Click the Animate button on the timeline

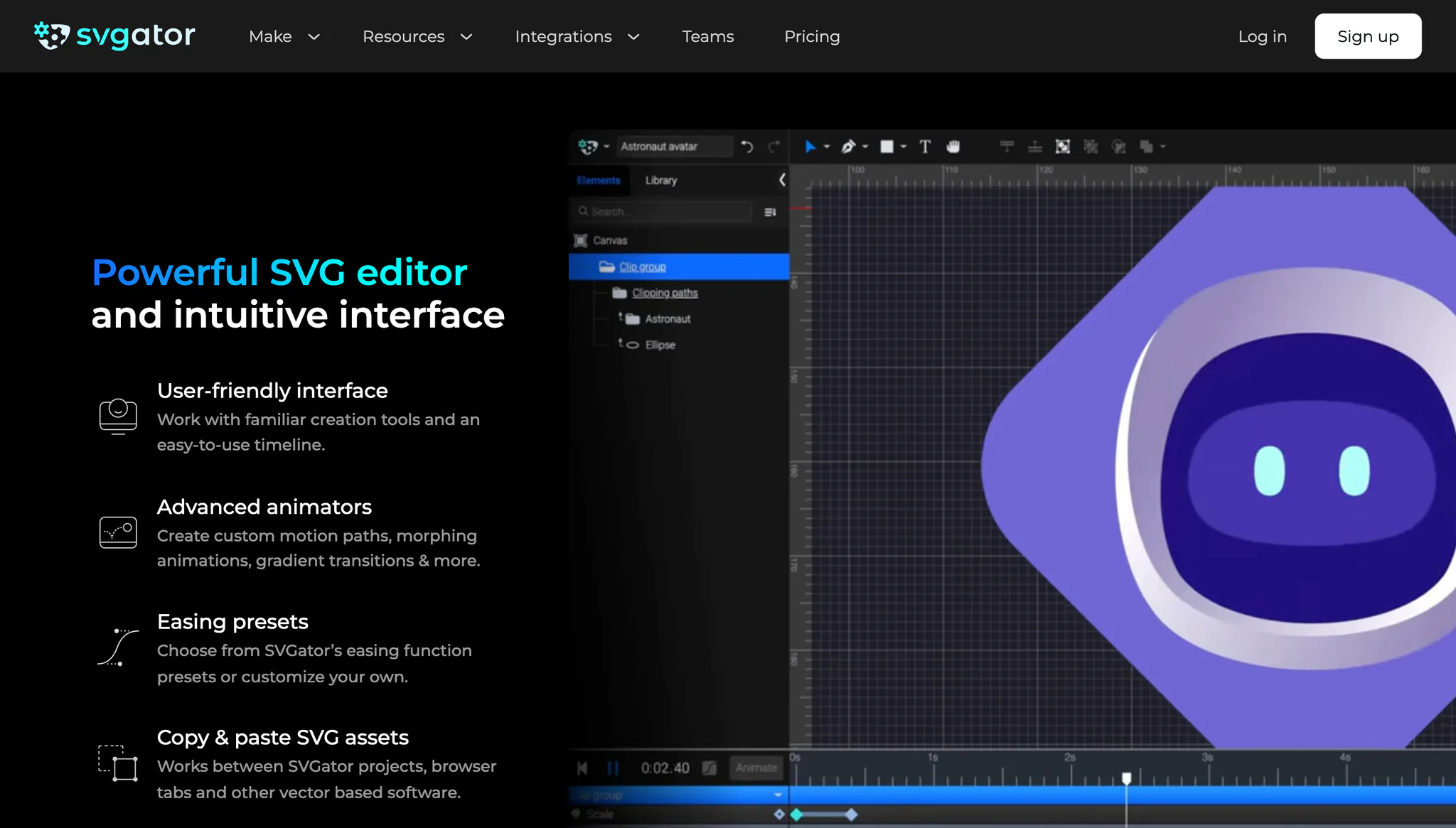(x=756, y=768)
